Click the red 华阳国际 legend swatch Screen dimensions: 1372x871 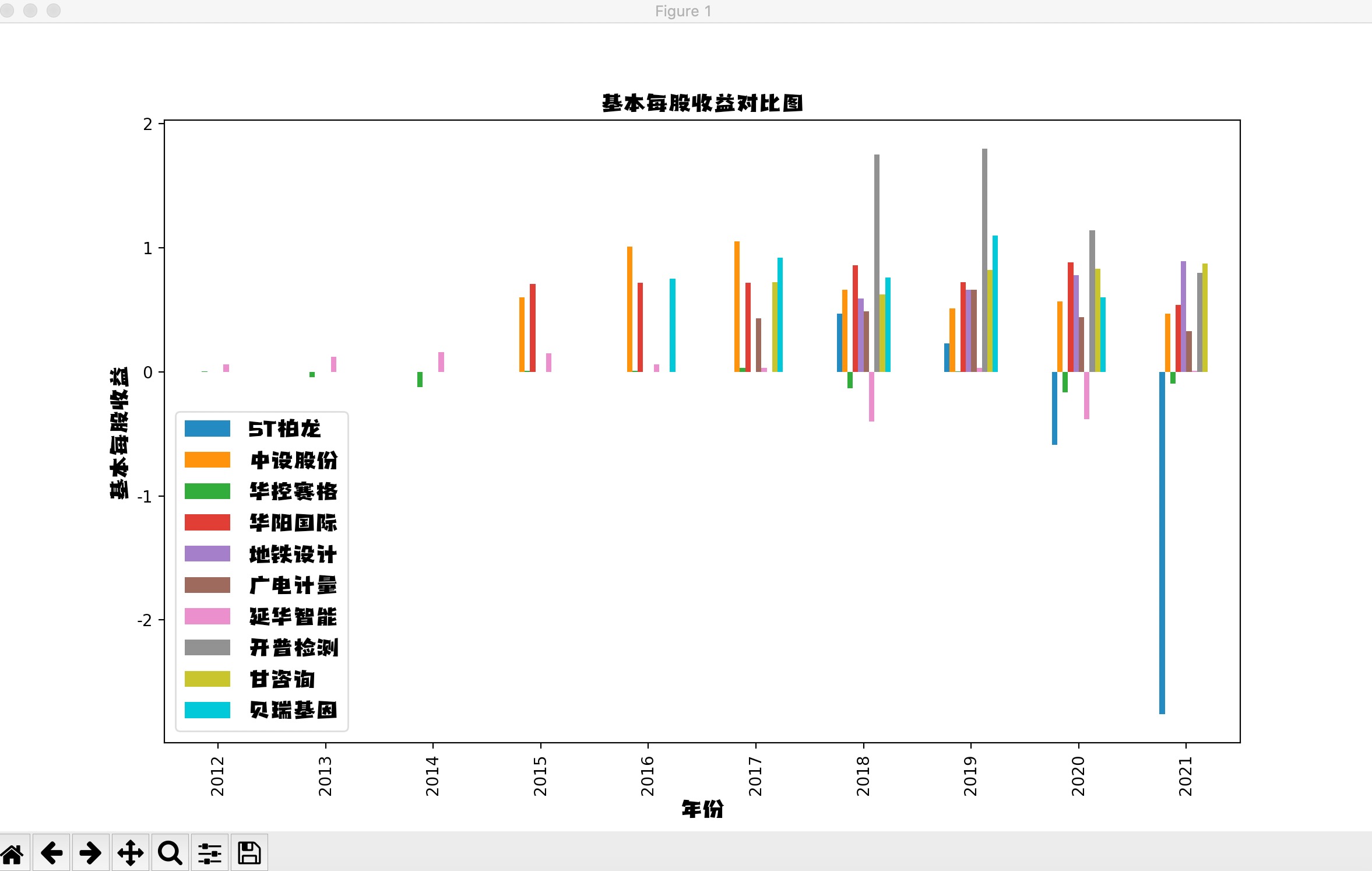pos(207,522)
